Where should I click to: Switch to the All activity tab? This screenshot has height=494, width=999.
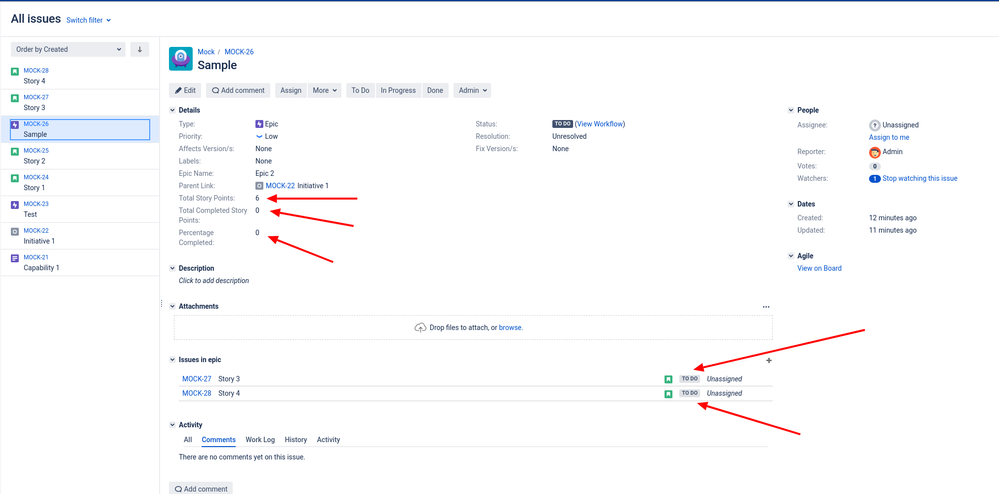(188, 440)
